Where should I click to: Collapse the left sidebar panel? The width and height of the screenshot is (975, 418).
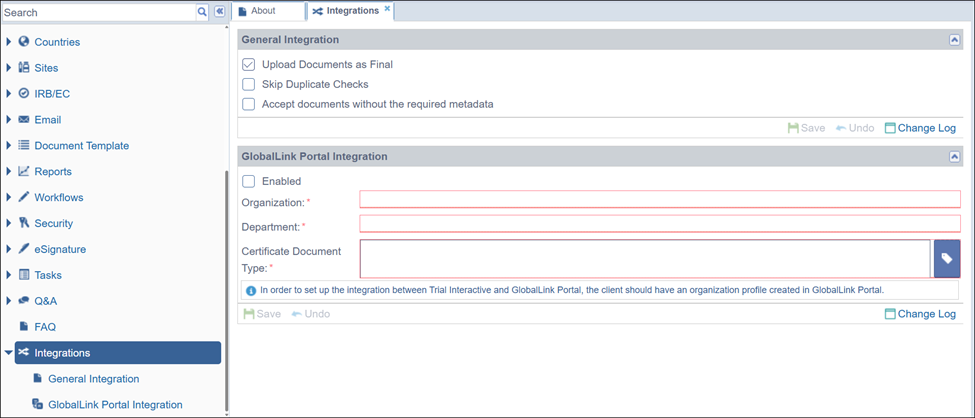(x=220, y=12)
